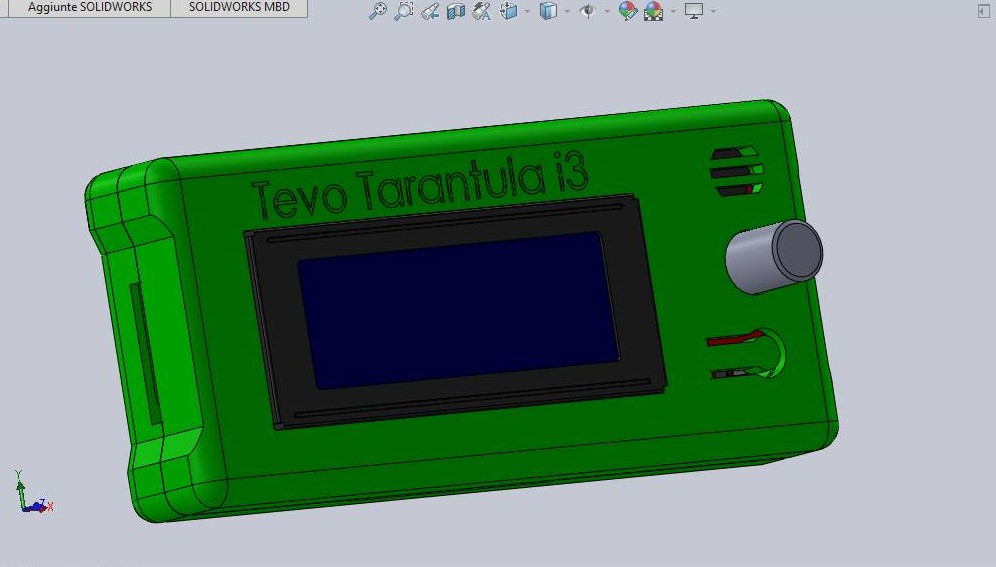Viewport: 996px width, 567px height.
Task: Click the View Orientation icon
Action: [x=508, y=11]
